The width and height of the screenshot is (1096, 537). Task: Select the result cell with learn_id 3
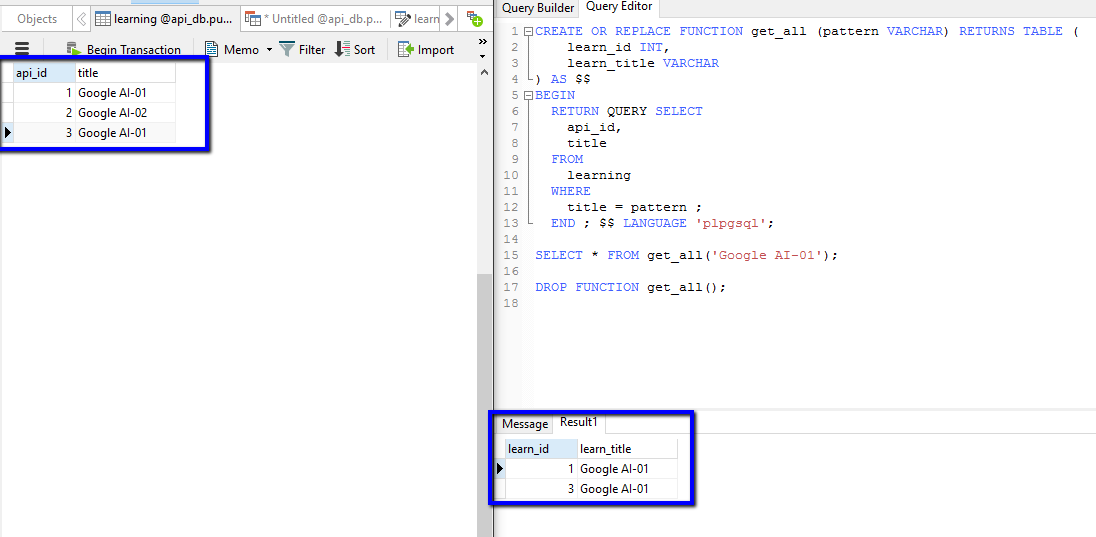coord(542,489)
